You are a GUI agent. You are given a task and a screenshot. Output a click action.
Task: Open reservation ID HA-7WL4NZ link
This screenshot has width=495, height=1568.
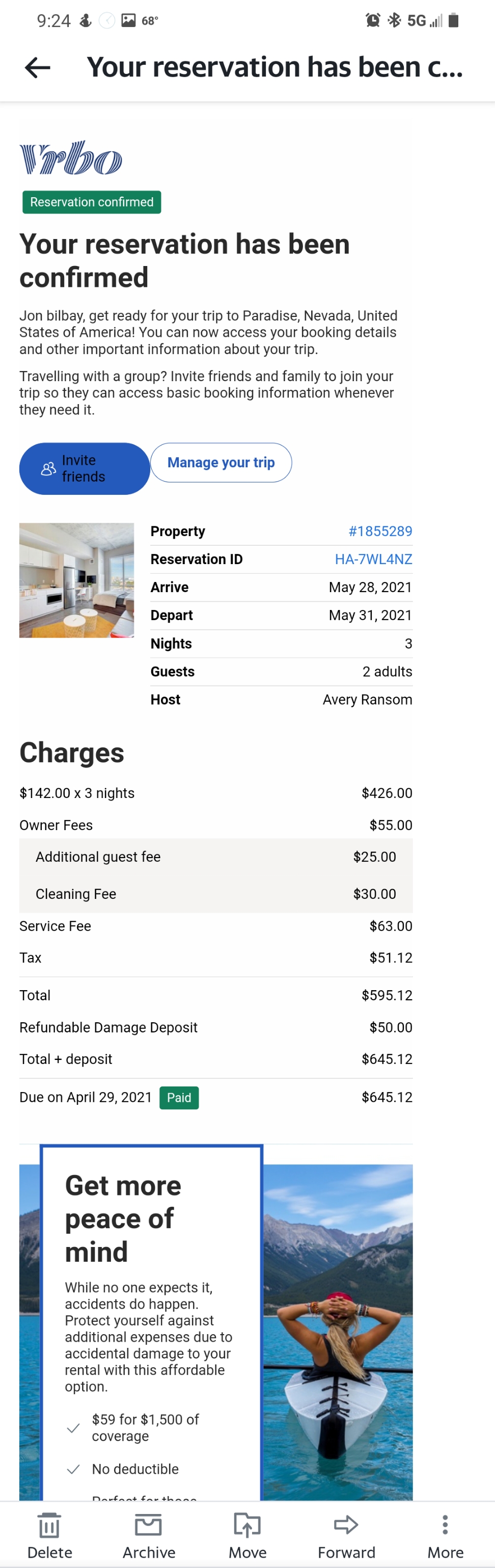pos(373,560)
